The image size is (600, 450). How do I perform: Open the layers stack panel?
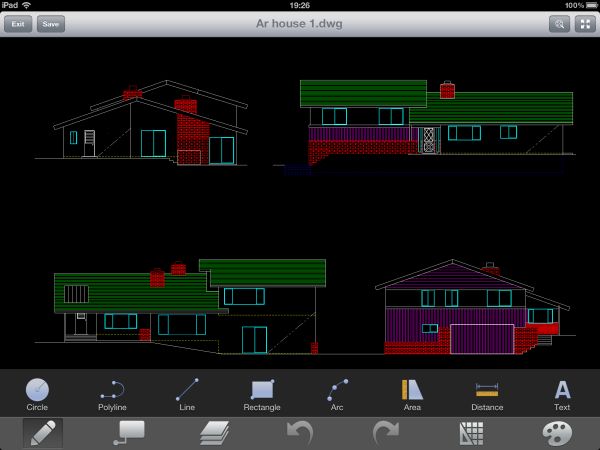214,433
